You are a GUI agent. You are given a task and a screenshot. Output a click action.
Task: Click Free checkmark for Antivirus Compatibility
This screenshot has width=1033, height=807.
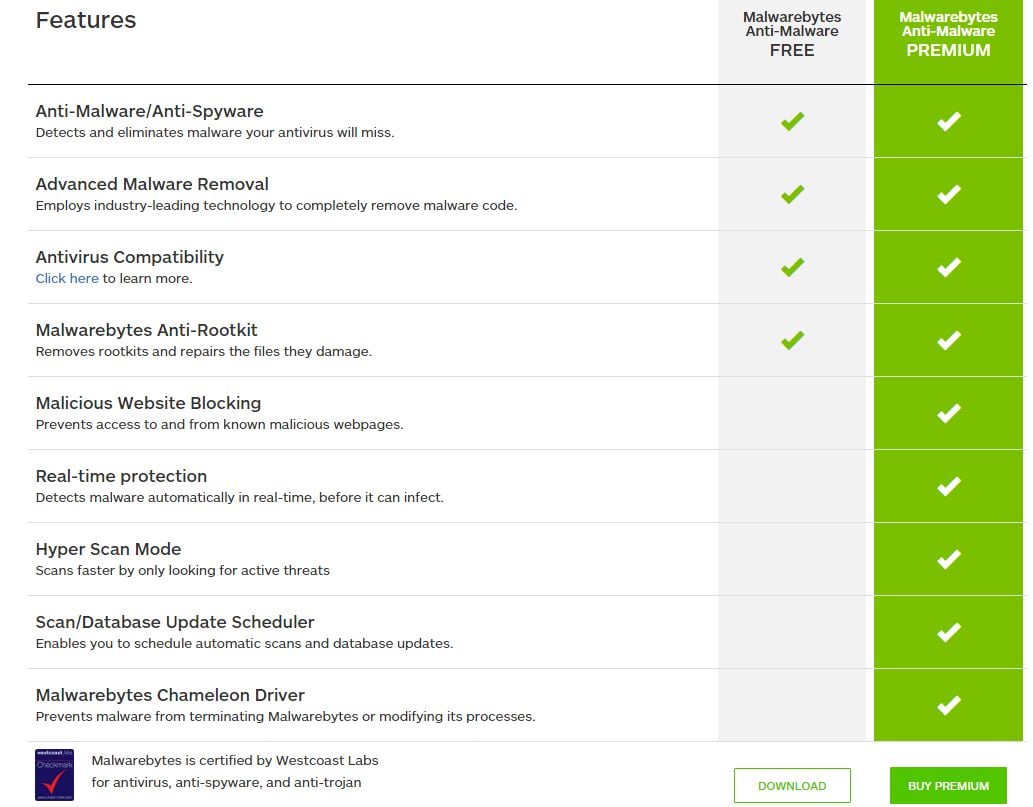click(x=792, y=267)
